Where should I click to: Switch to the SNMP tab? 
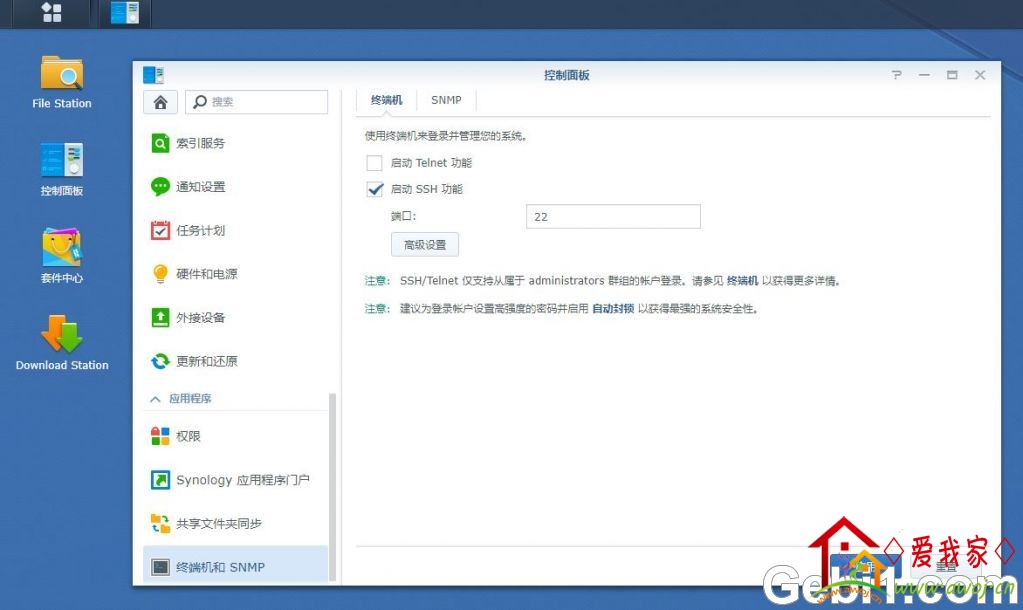[x=446, y=101]
